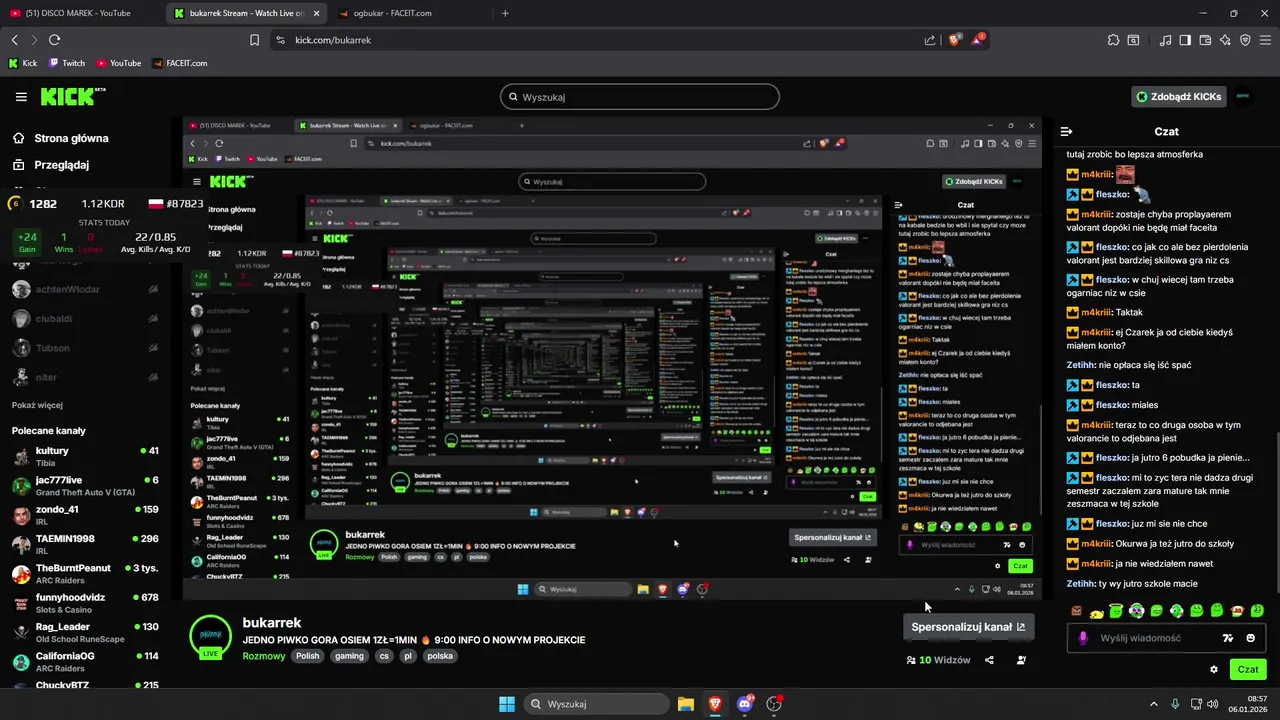Click the polska stream tag
1280x720 pixels.
click(x=440, y=656)
